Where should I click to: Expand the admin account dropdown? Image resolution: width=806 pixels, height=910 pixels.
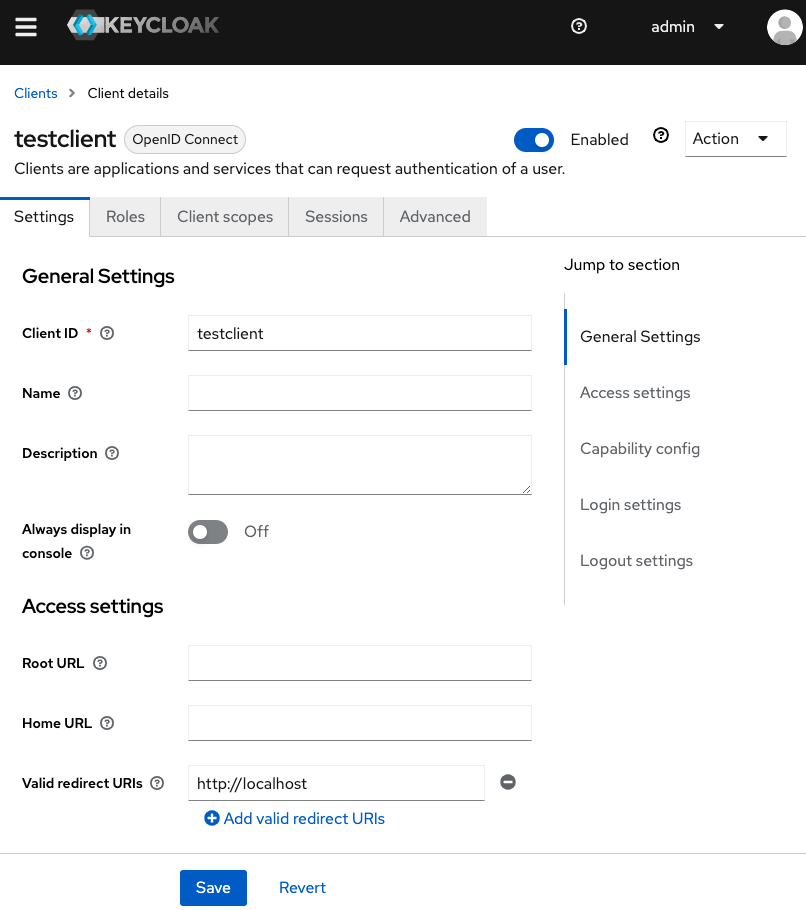click(719, 27)
